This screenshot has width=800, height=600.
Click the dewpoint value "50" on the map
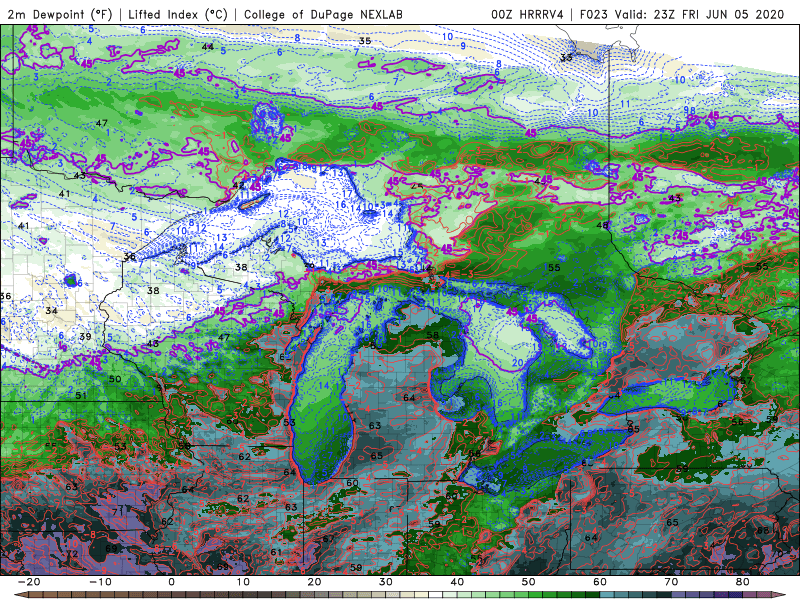(115, 379)
